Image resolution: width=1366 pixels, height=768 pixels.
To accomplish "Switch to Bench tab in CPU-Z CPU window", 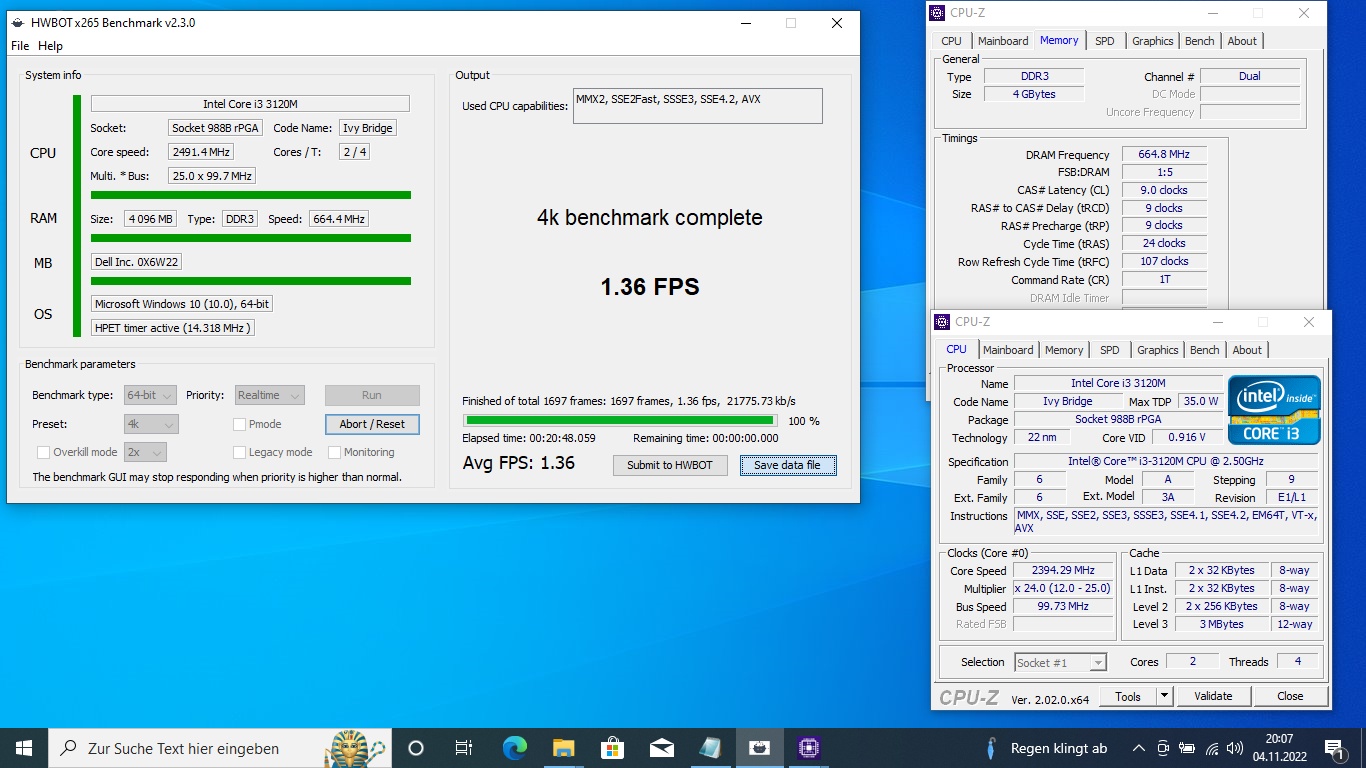I will click(x=1205, y=350).
